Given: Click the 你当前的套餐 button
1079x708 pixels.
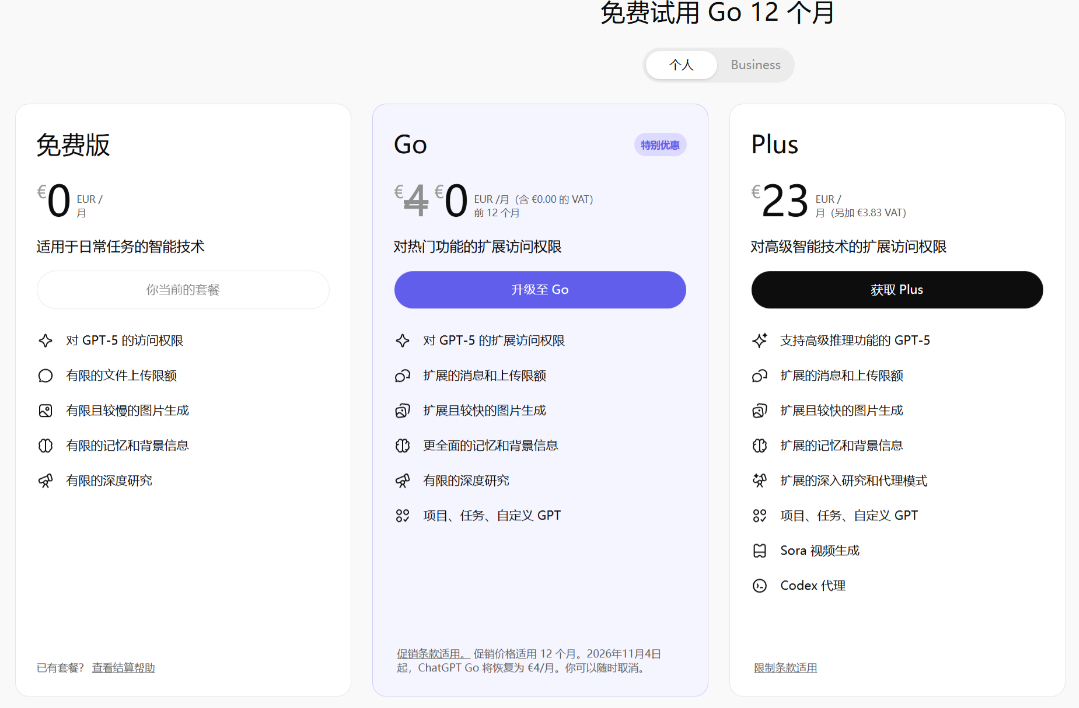Looking at the screenshot, I should point(183,290).
